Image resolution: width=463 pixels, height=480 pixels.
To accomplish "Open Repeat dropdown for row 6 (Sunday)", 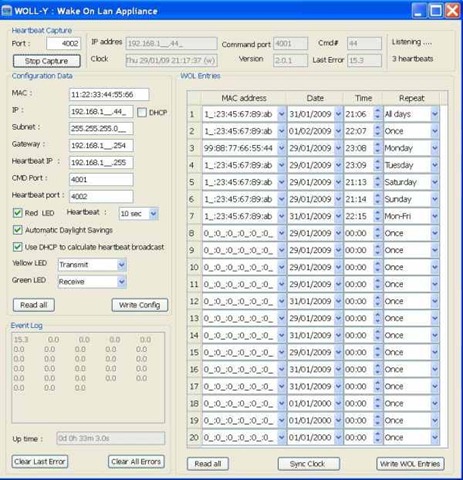I will pos(435,199).
